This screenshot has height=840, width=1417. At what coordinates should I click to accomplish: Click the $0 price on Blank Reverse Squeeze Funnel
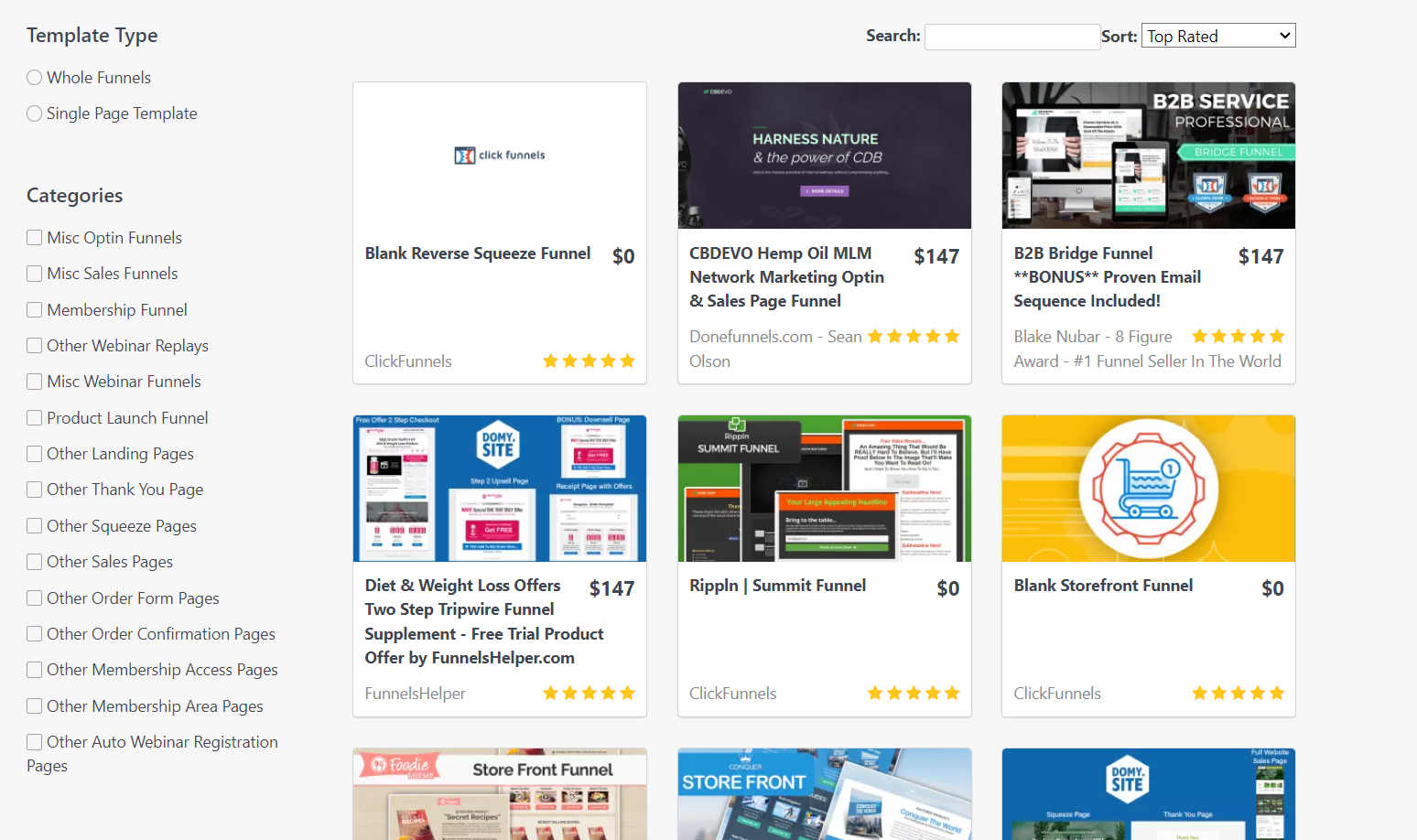(x=623, y=257)
